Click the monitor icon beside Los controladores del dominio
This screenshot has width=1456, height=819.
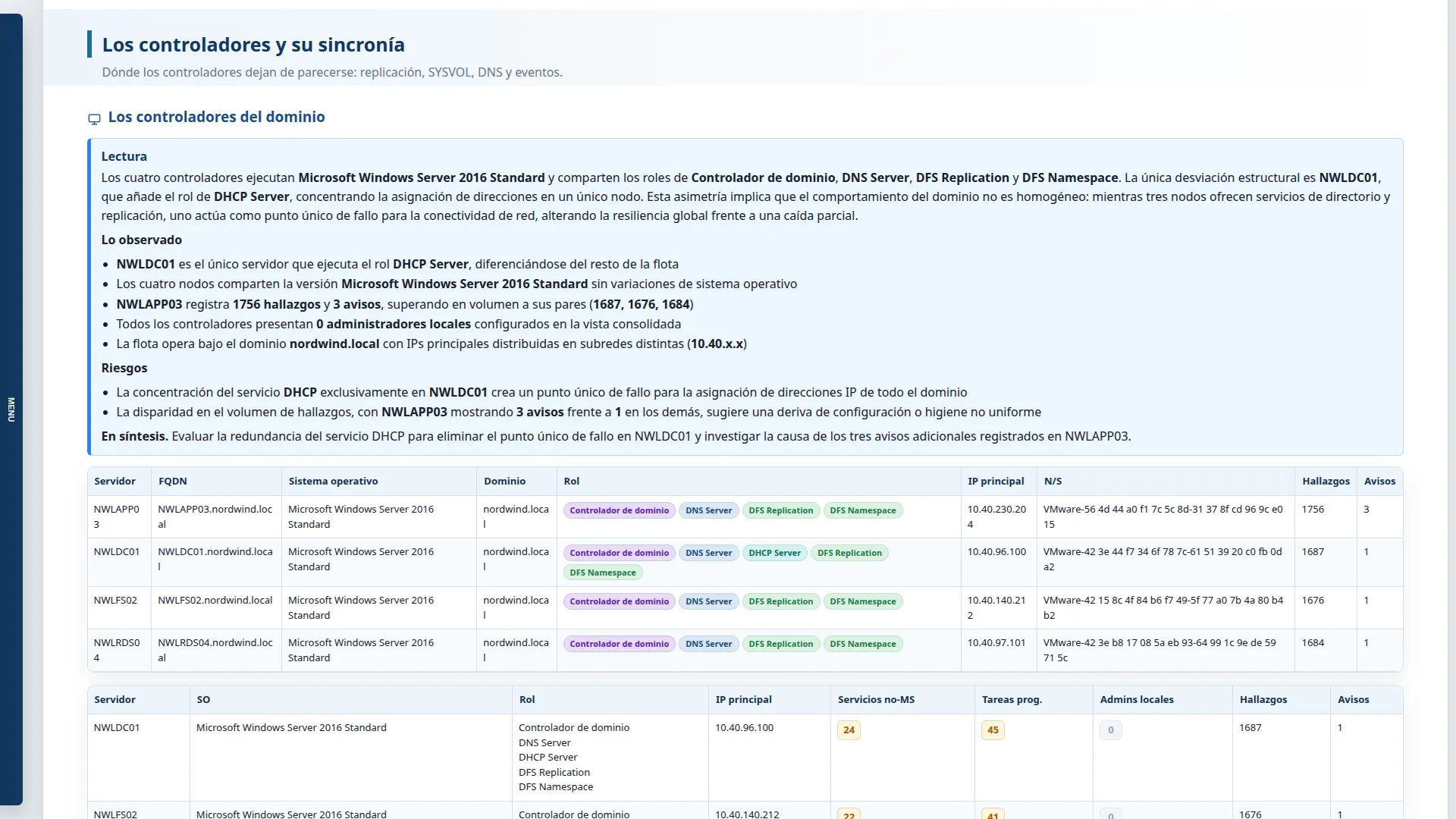click(94, 119)
